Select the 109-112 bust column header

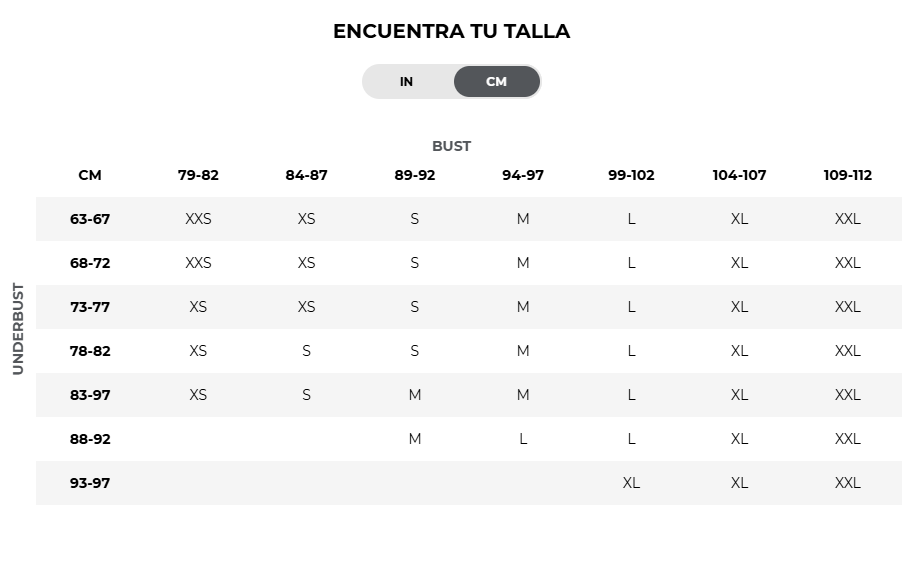coord(848,175)
